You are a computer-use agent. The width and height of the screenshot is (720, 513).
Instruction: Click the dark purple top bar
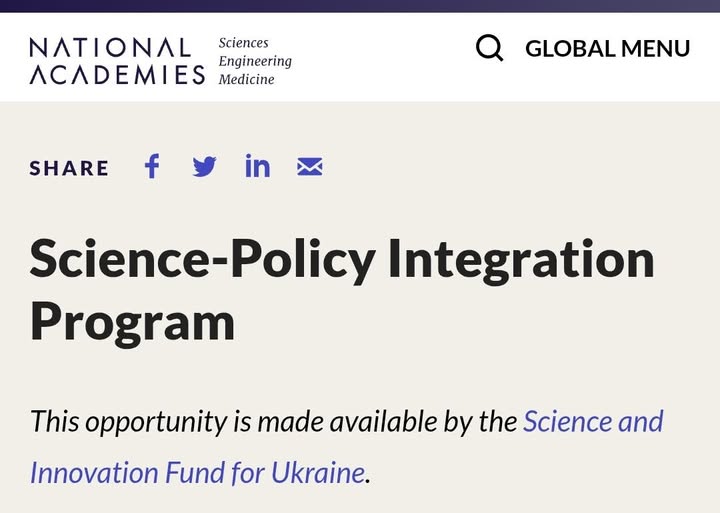click(x=360, y=6)
